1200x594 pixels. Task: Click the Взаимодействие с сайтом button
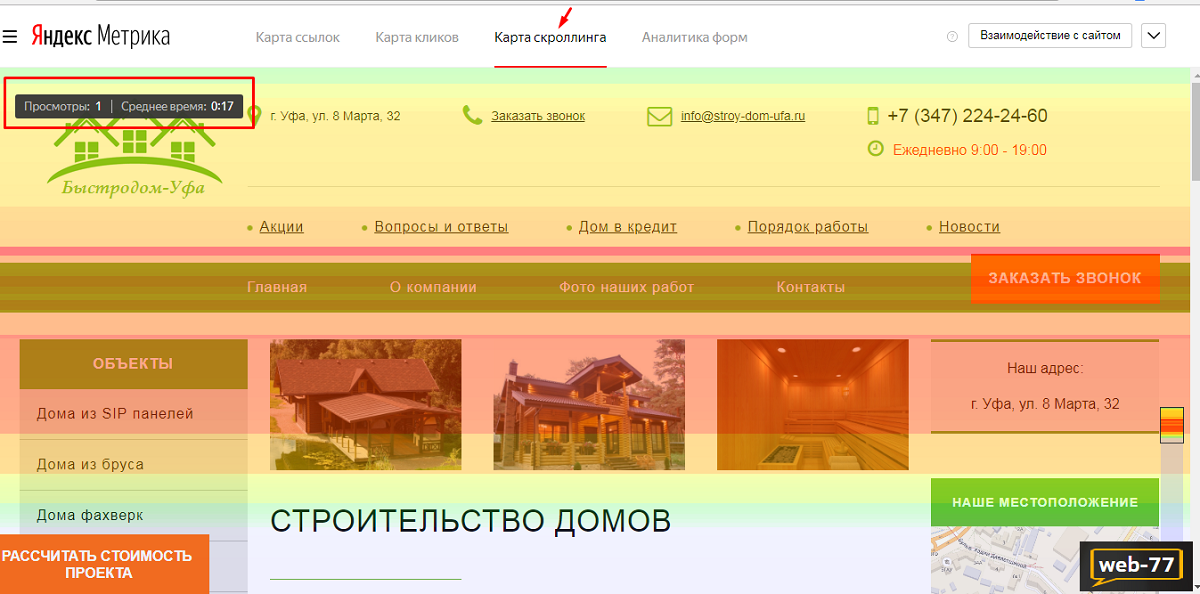1050,36
